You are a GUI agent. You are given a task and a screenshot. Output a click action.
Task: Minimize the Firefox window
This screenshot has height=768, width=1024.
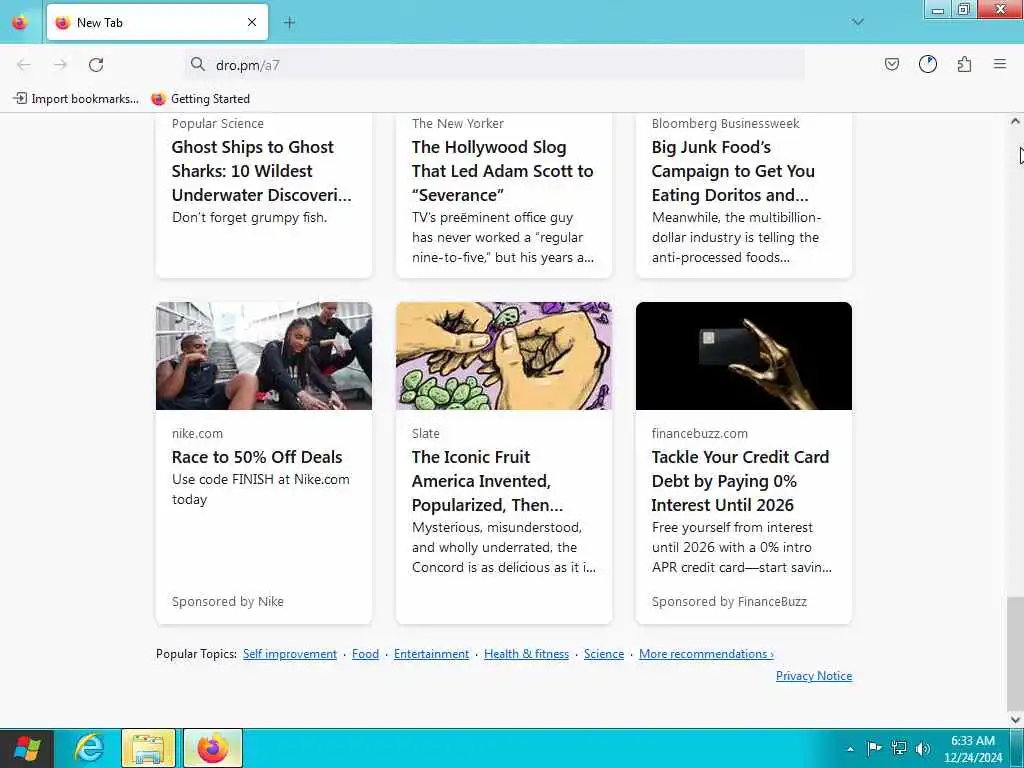pos(938,9)
